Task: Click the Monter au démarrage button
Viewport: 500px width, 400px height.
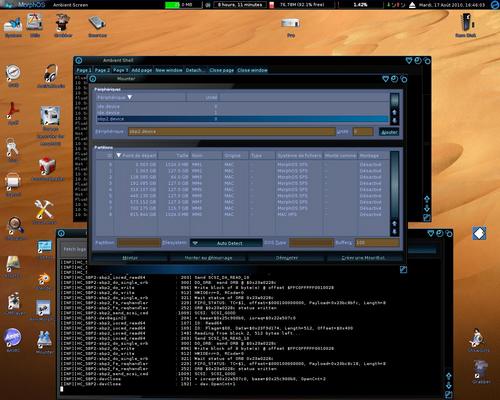Action: click(208, 258)
